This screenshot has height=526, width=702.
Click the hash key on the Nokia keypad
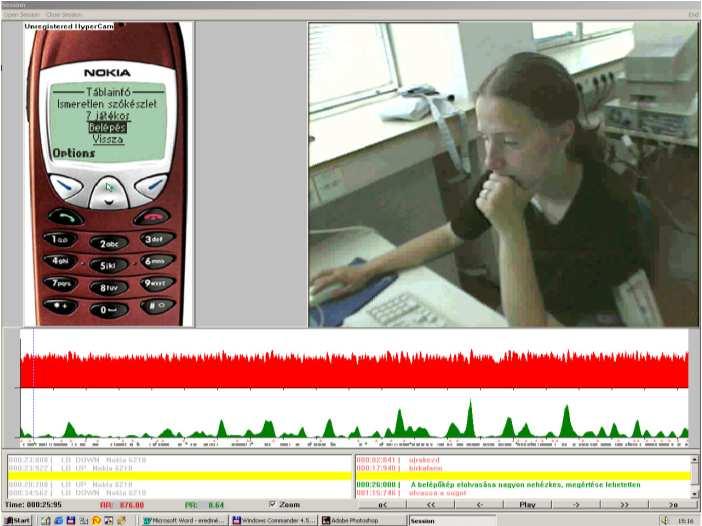click(157, 306)
